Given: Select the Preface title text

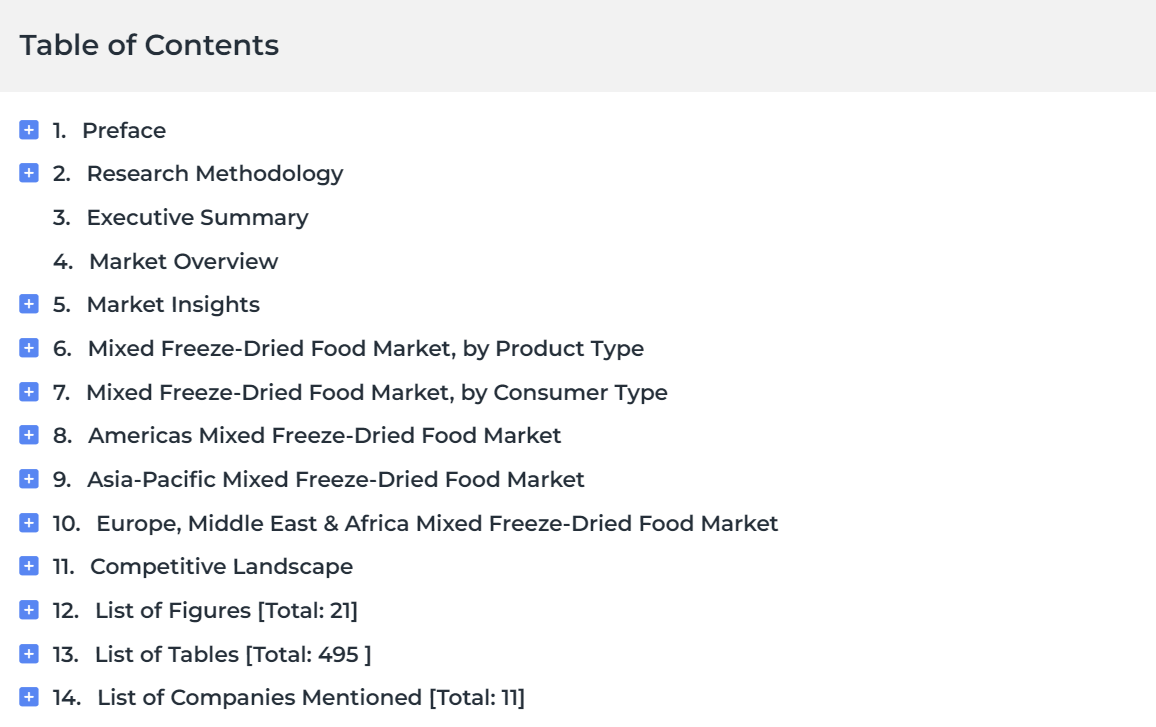Looking at the screenshot, I should (x=124, y=131).
